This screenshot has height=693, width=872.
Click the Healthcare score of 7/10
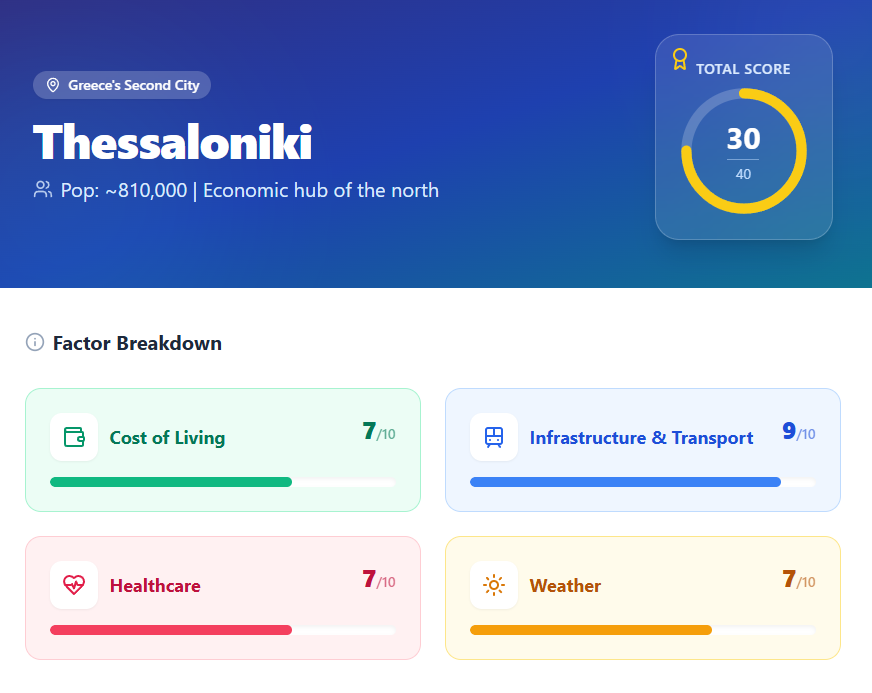coord(378,580)
